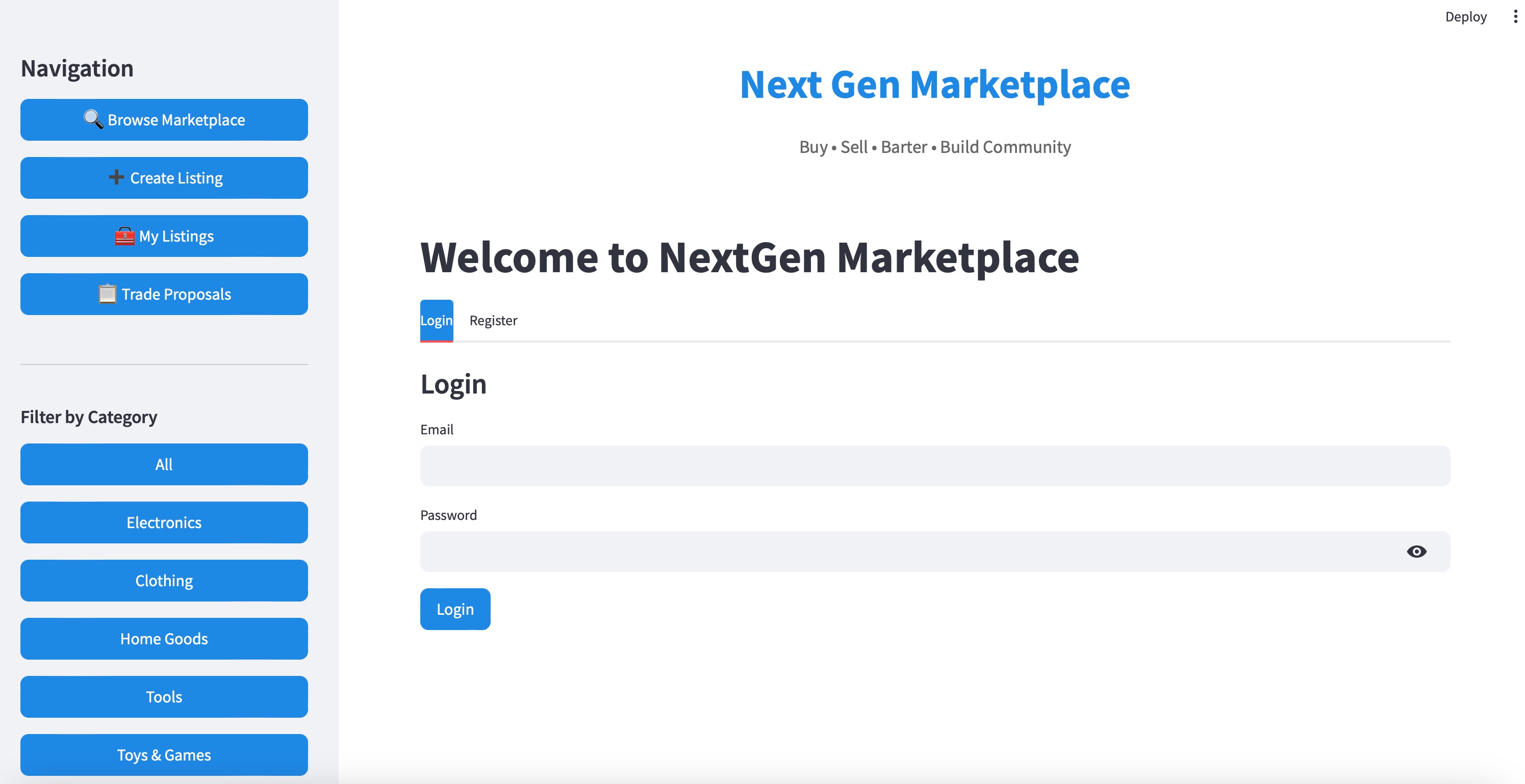Viewport: 1525px width, 784px height.
Task: Focus the Email input field
Action: (x=934, y=466)
